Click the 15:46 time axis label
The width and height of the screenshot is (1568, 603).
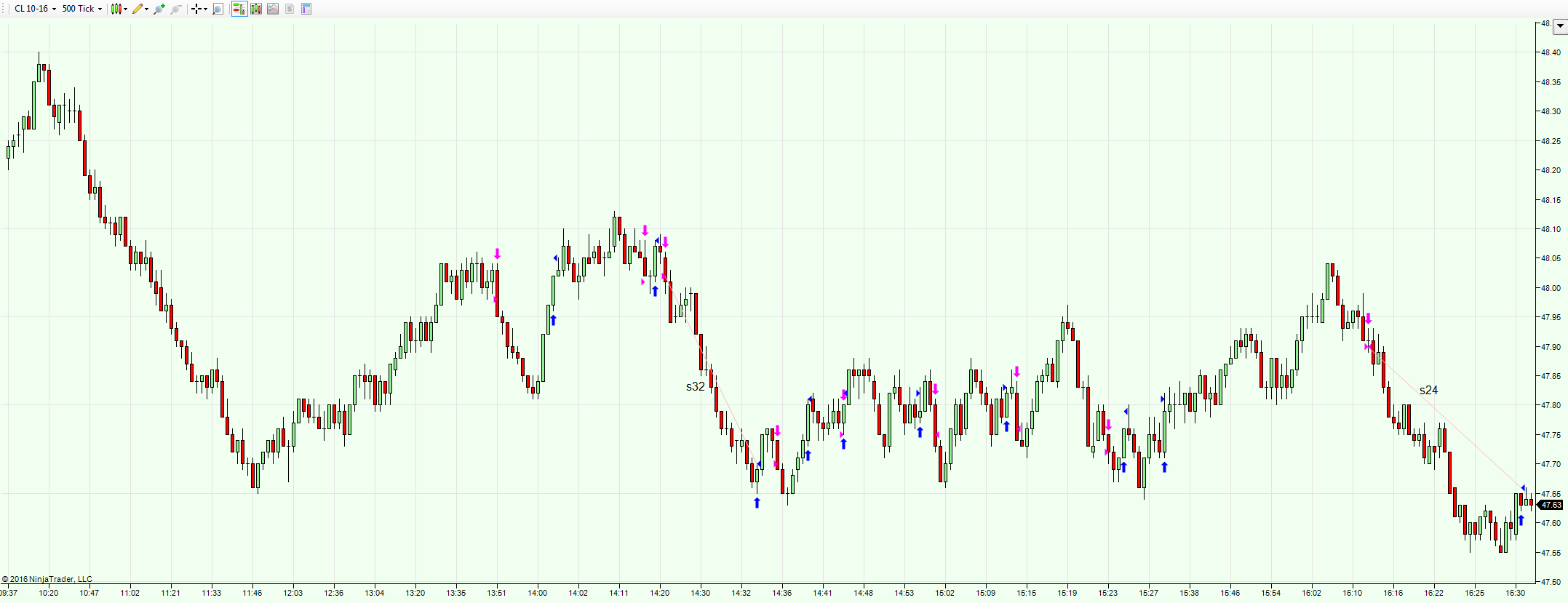click(x=1230, y=593)
